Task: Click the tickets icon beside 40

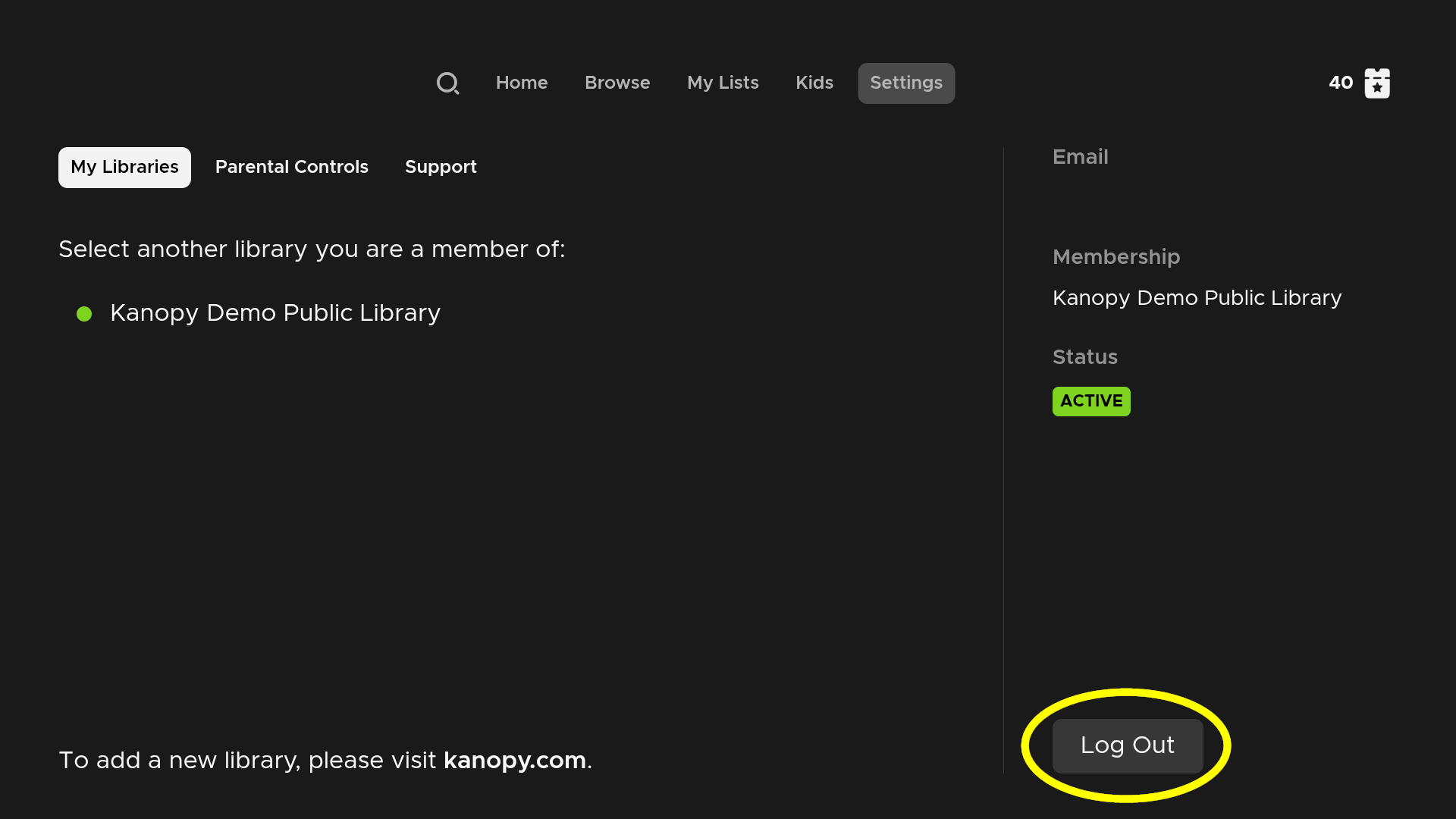Action: [x=1377, y=83]
